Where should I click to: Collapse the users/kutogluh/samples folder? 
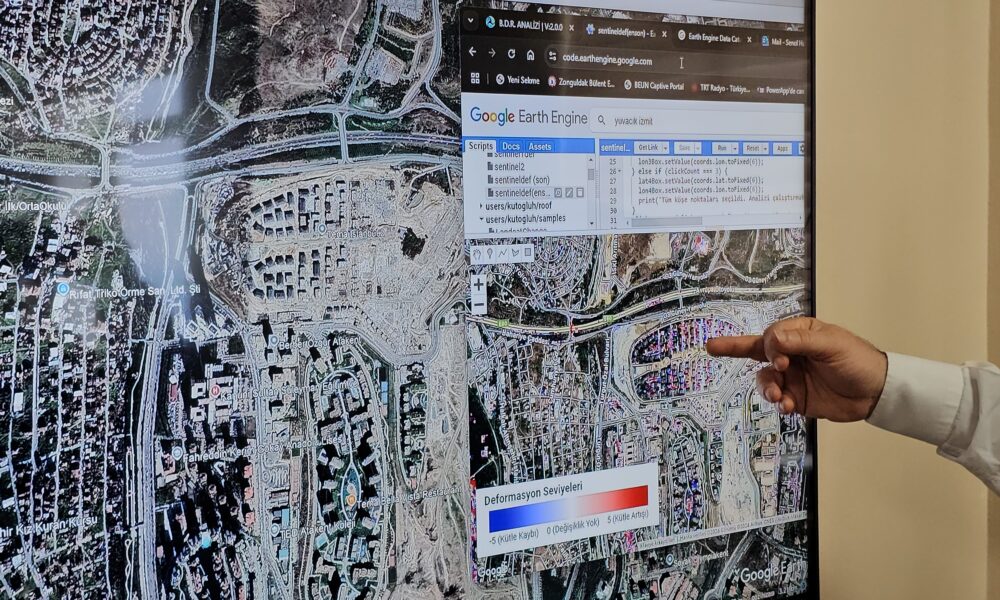coord(481,218)
